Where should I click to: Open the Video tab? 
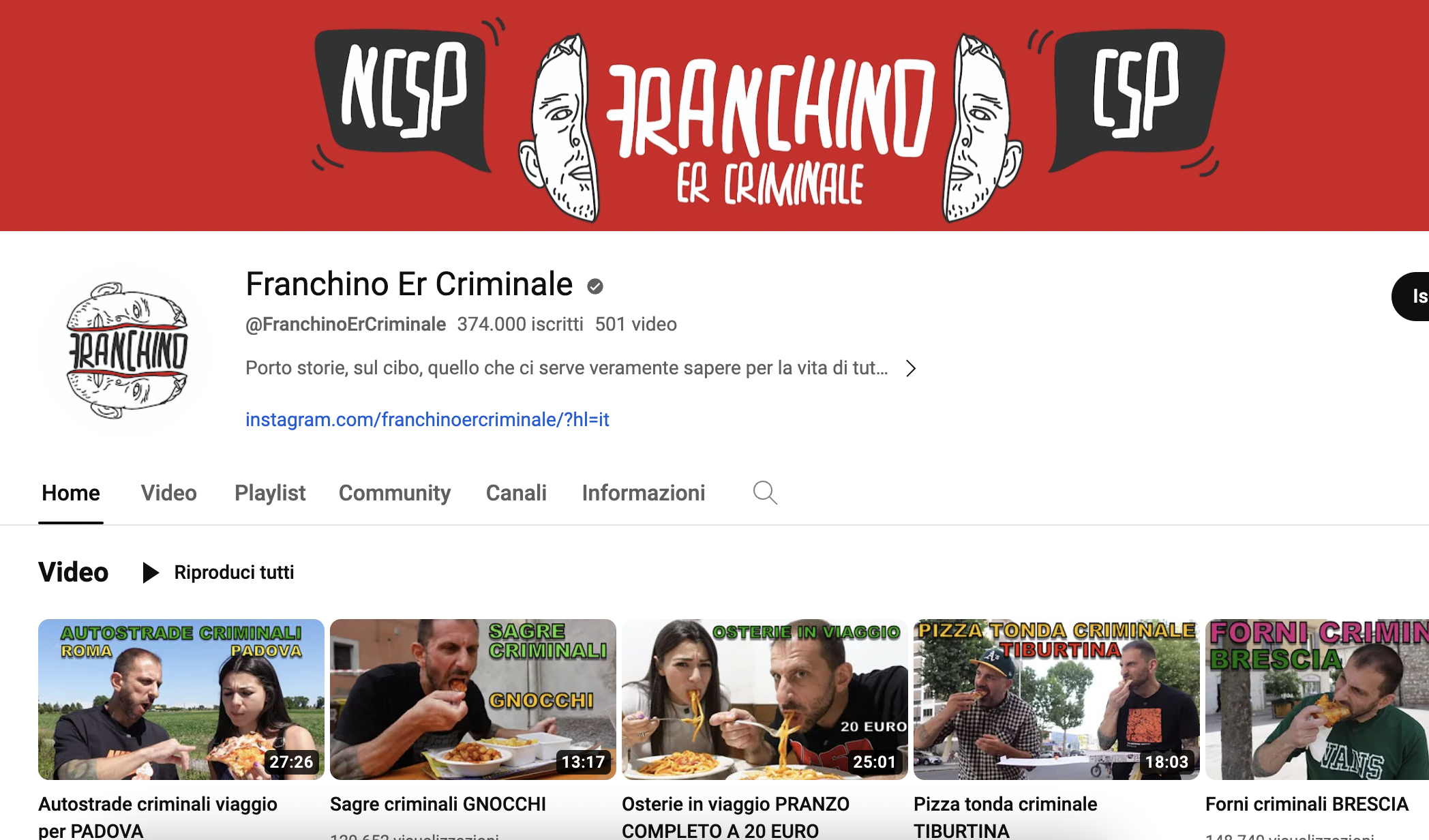point(168,493)
